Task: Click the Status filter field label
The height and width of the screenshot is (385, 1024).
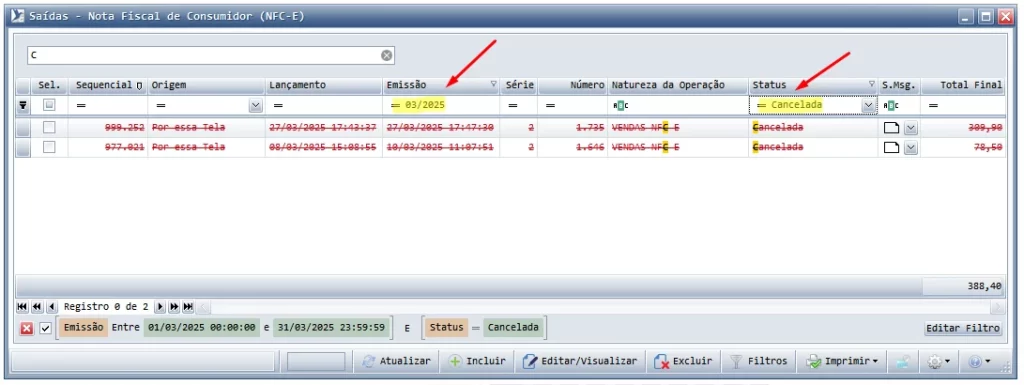Action: [x=446, y=328]
